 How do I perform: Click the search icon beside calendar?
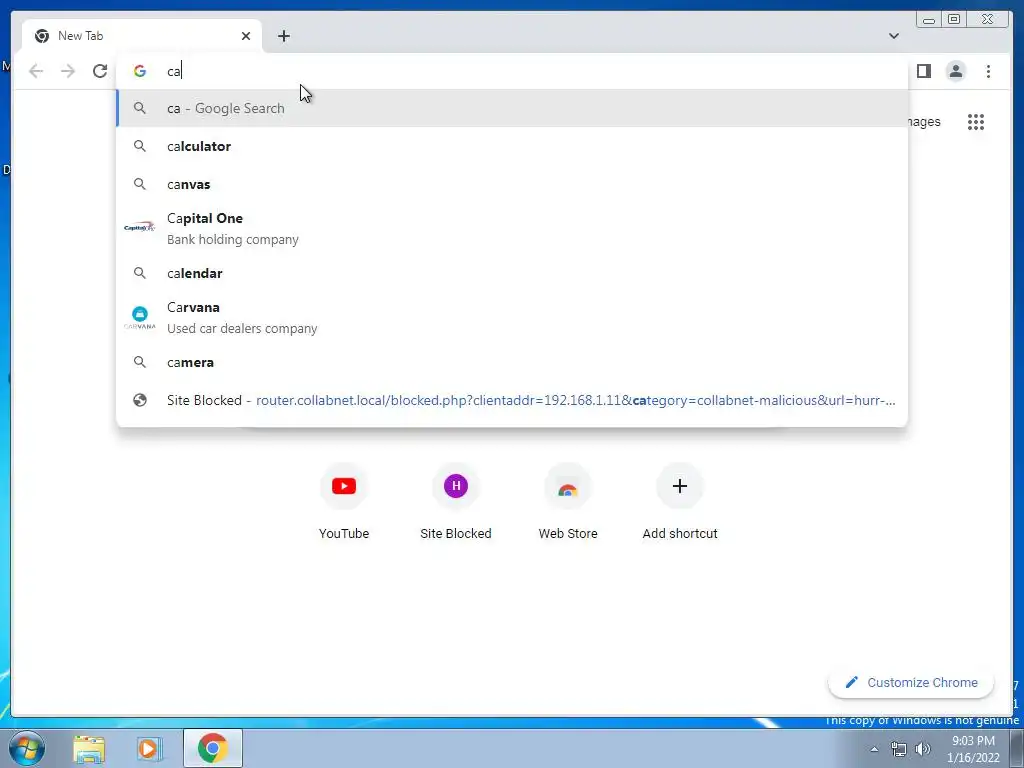(x=140, y=273)
